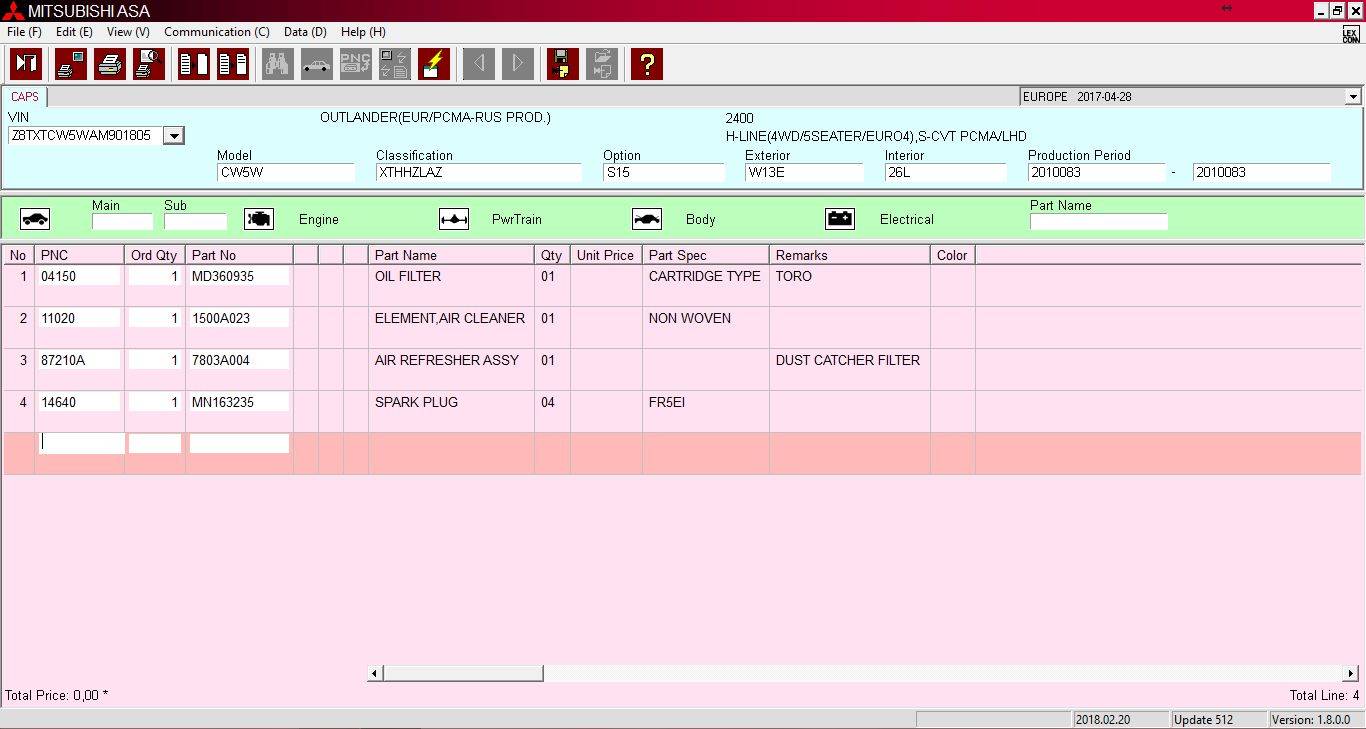Image resolution: width=1366 pixels, height=729 pixels.
Task: Click the empty Ord Qty cell in new row
Action: tap(155, 443)
